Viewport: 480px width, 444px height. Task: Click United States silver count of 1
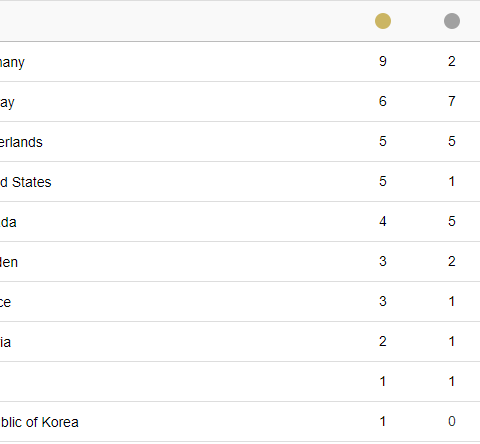point(452,181)
